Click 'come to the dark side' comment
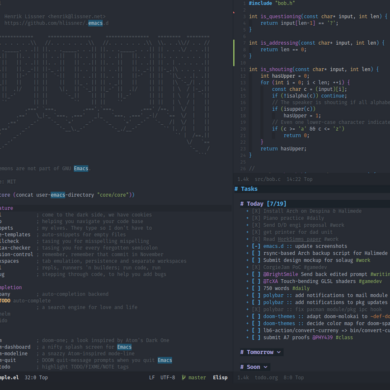 click(x=94, y=215)
